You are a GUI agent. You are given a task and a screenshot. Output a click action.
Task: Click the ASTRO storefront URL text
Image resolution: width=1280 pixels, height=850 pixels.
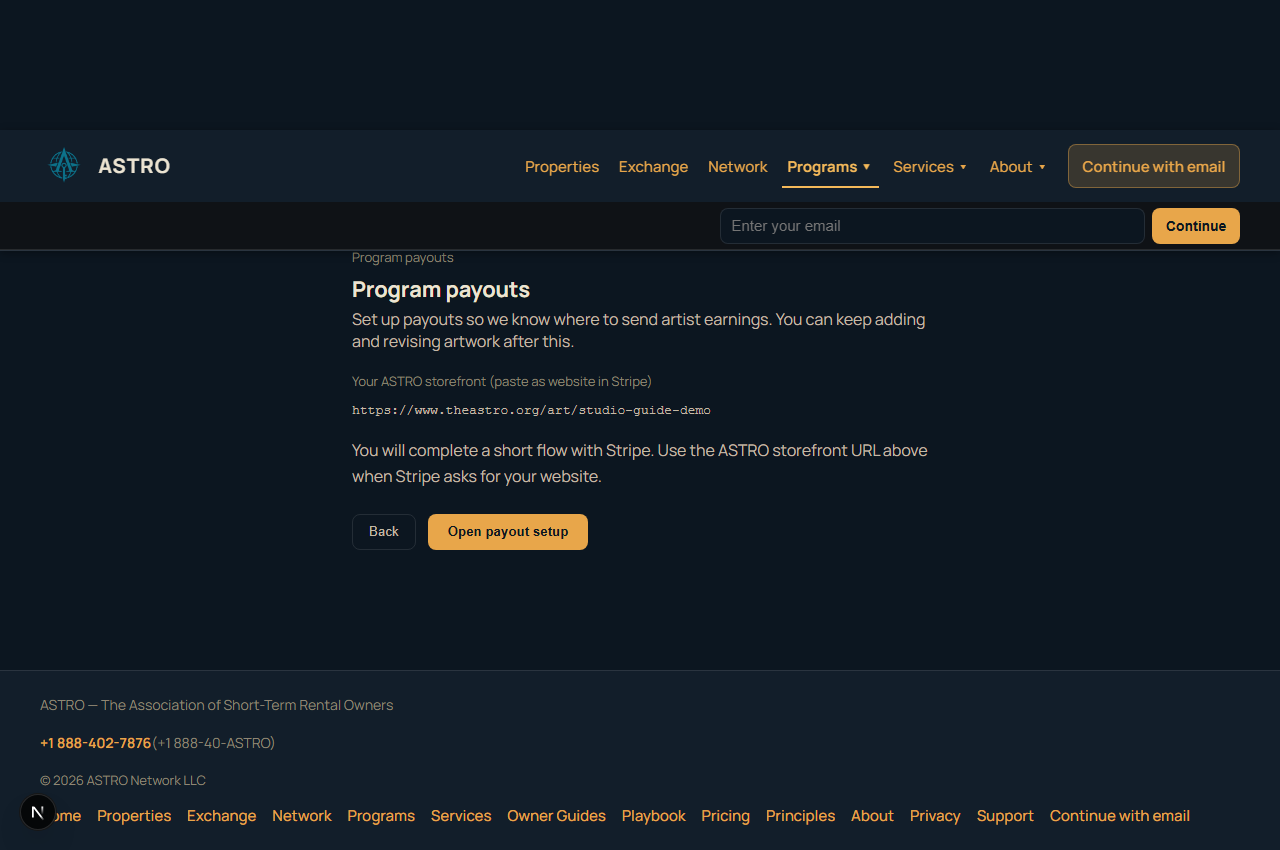[x=531, y=410]
